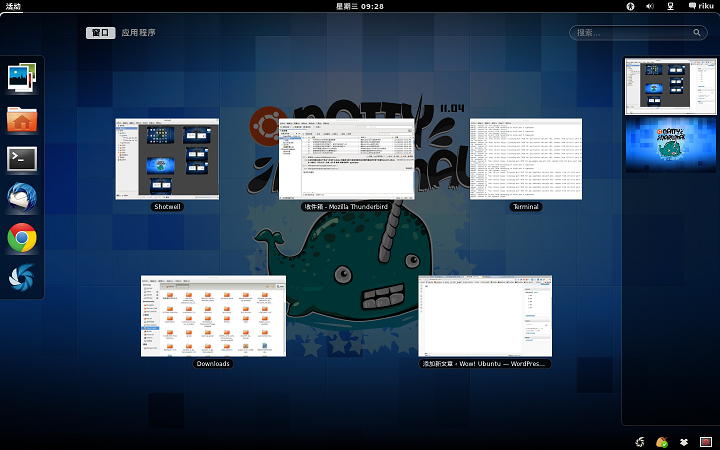The height and width of the screenshot is (450, 720).
Task: Switch to the 应用程序 (Applications) tab
Action: coord(138,33)
